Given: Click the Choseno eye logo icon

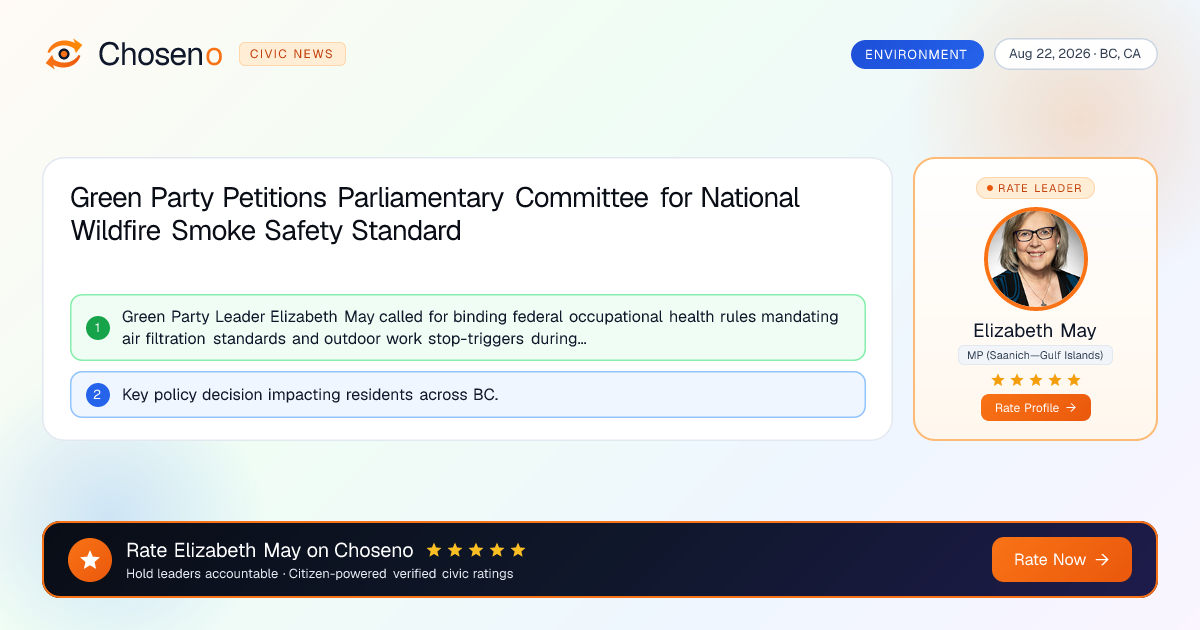Looking at the screenshot, I should (64, 54).
